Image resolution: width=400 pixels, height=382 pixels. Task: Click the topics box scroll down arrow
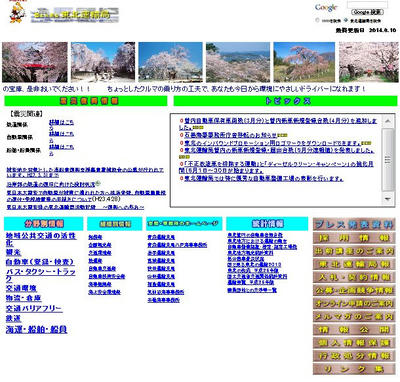point(388,199)
